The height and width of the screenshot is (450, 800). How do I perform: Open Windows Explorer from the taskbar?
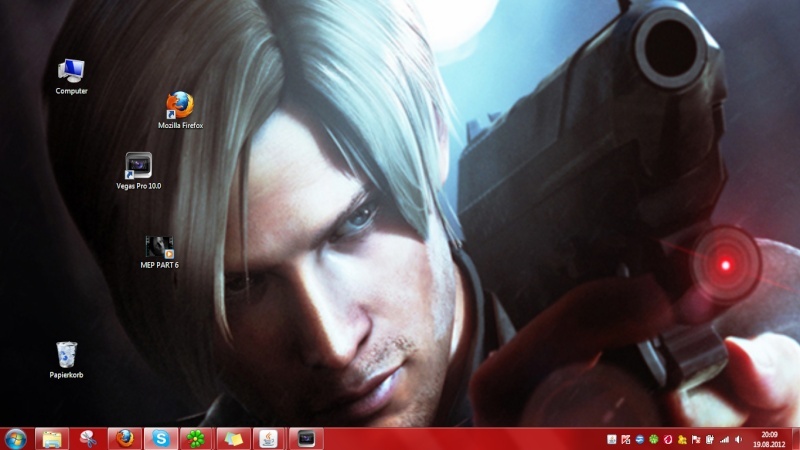point(52,439)
